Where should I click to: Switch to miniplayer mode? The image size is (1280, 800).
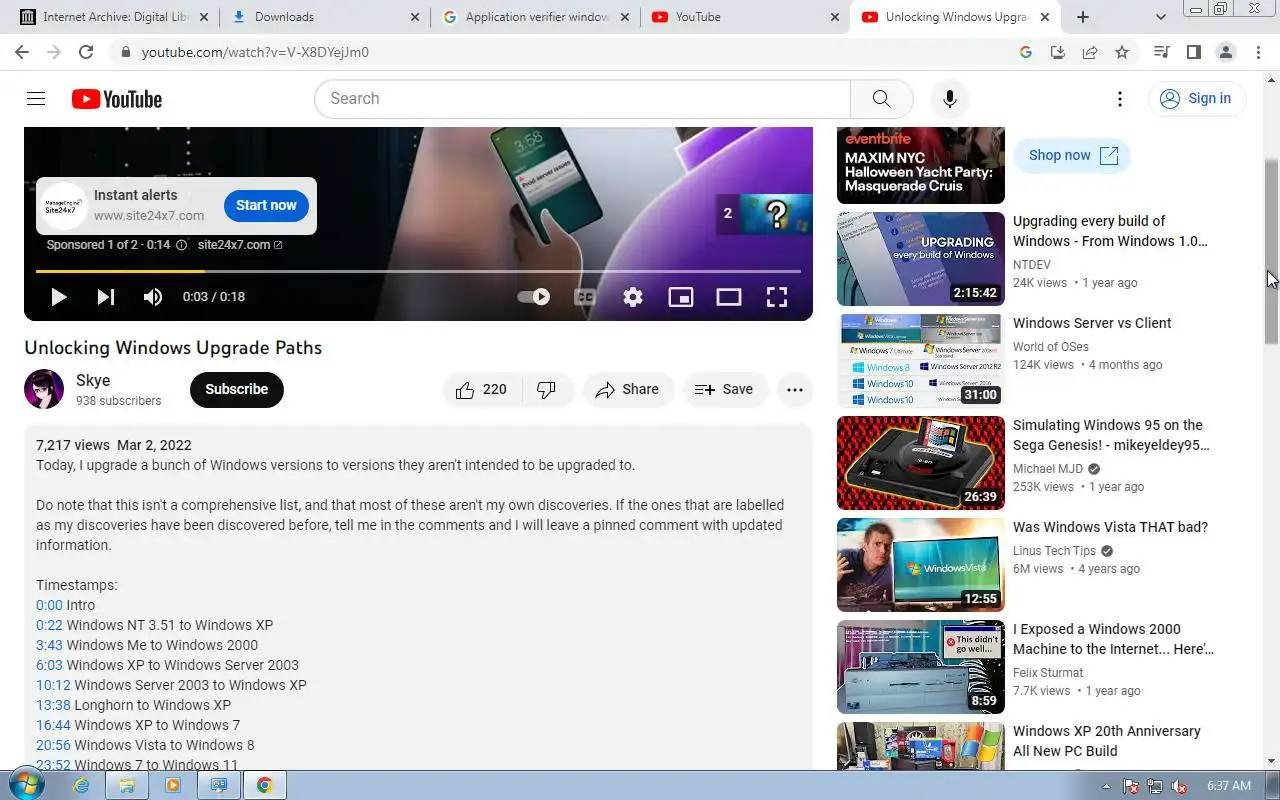click(681, 297)
